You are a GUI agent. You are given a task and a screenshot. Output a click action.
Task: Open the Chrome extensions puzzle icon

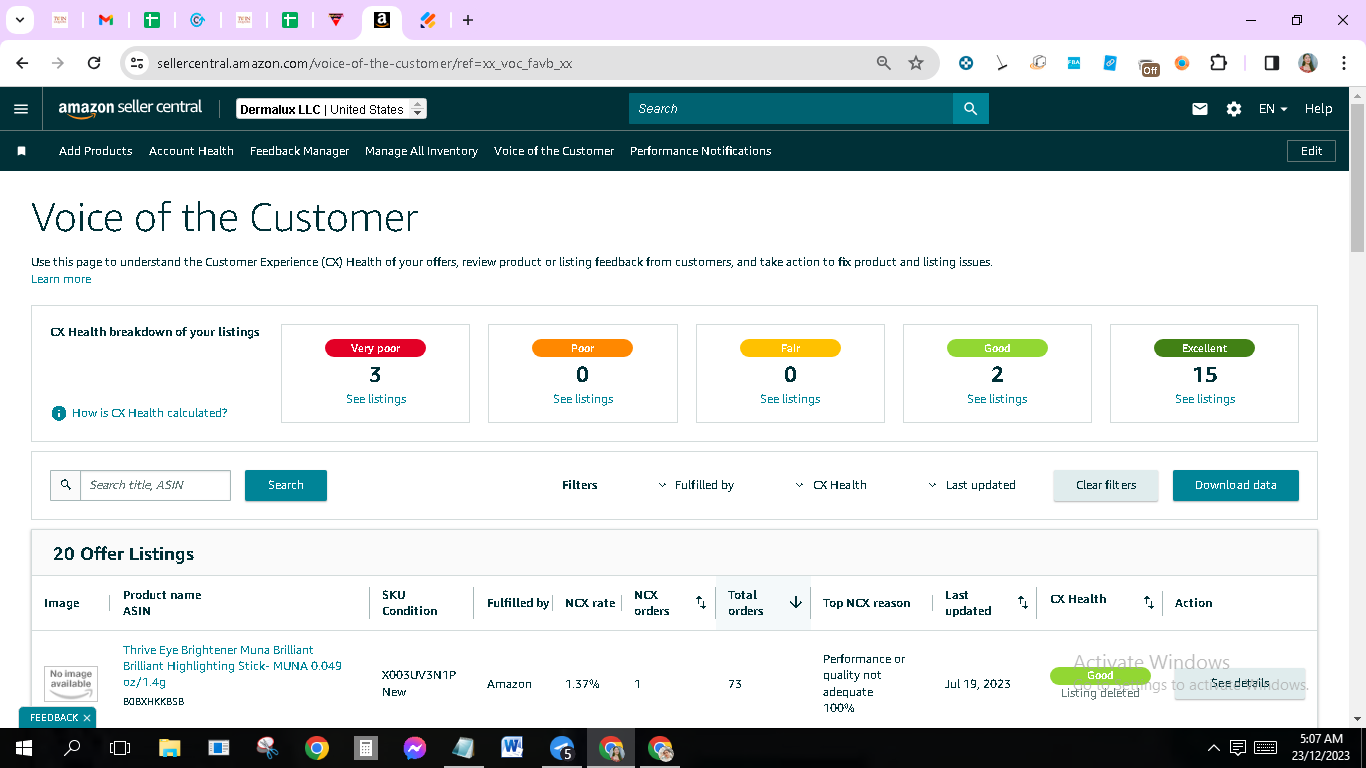1218,63
